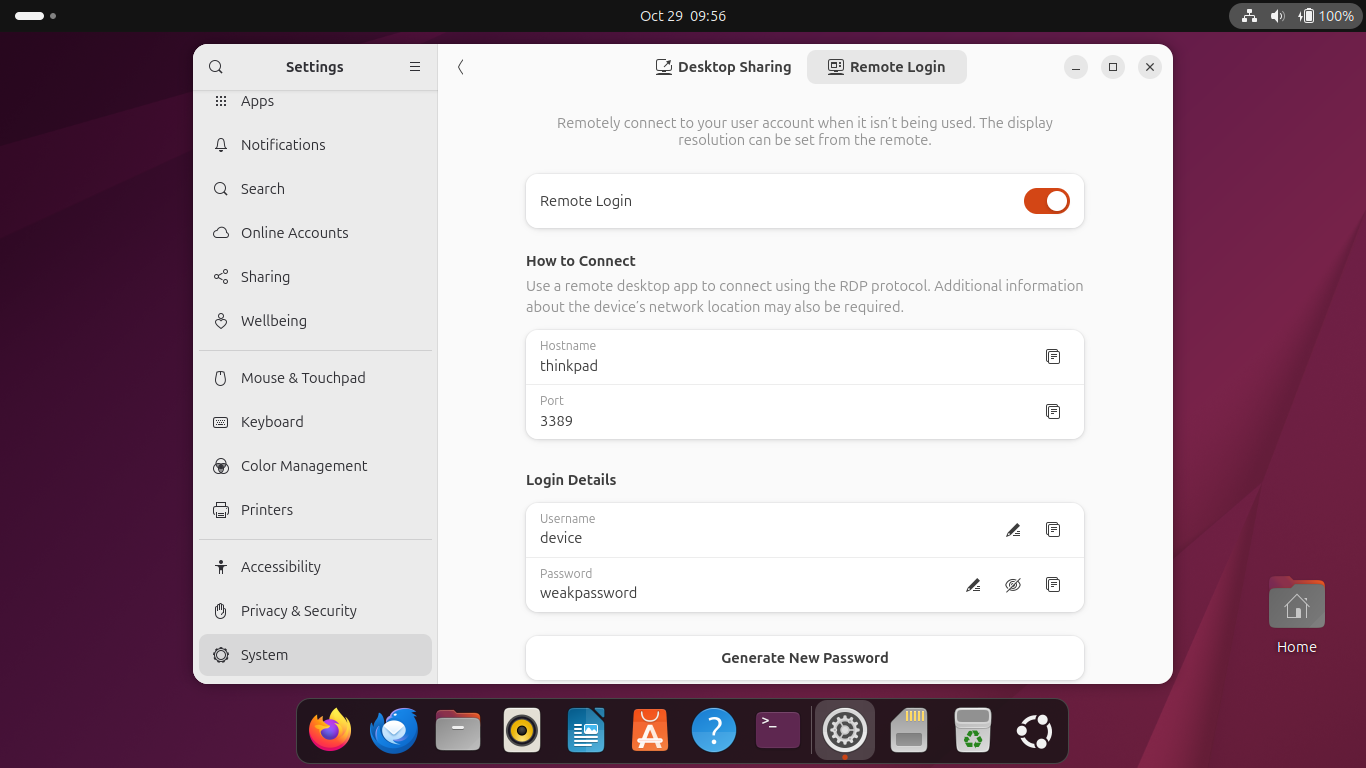Copy the Hostname value to clipboard
Image resolution: width=1366 pixels, height=768 pixels.
point(1053,357)
